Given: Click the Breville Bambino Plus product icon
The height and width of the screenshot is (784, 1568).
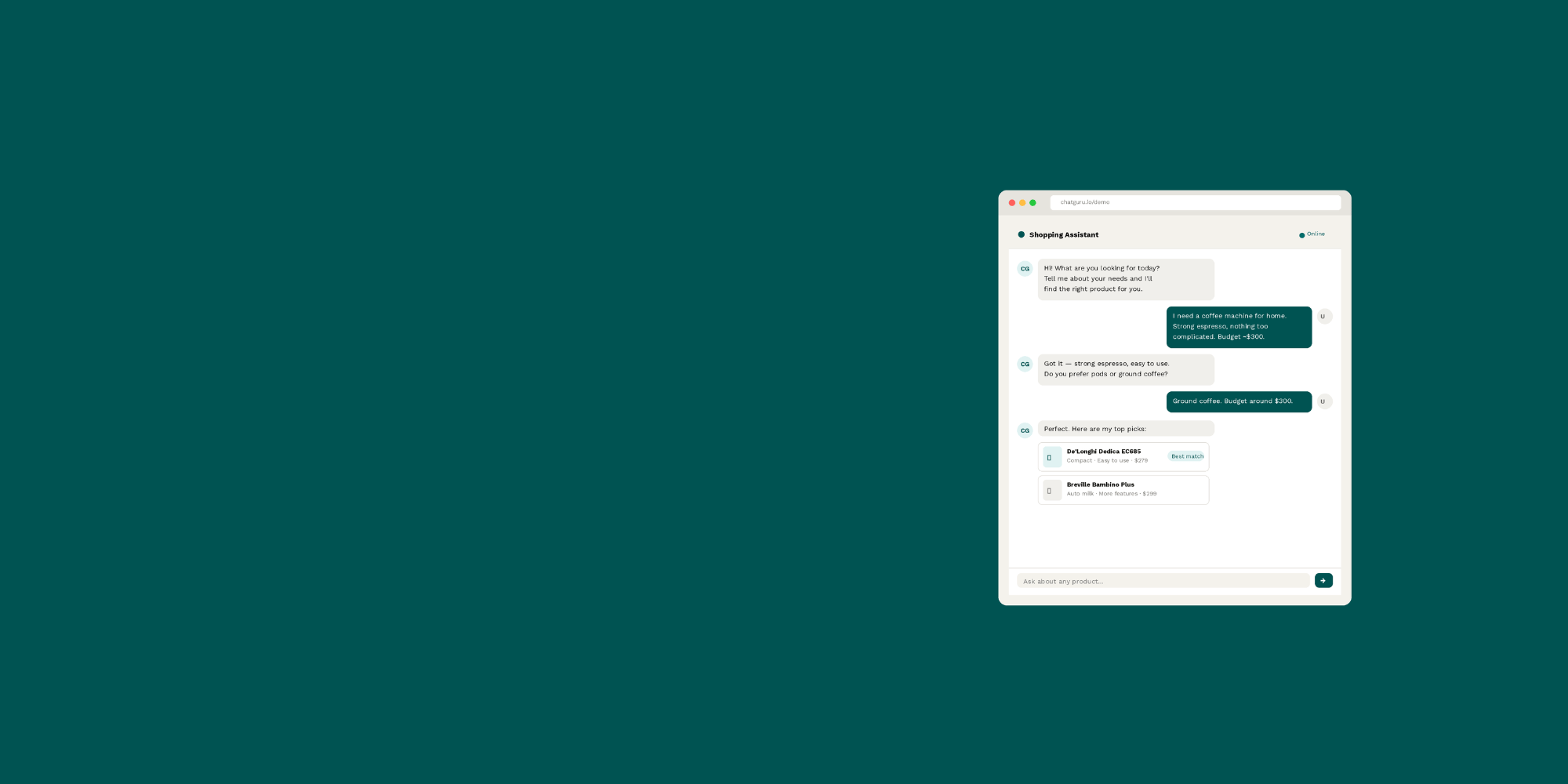Looking at the screenshot, I should [1051, 491].
